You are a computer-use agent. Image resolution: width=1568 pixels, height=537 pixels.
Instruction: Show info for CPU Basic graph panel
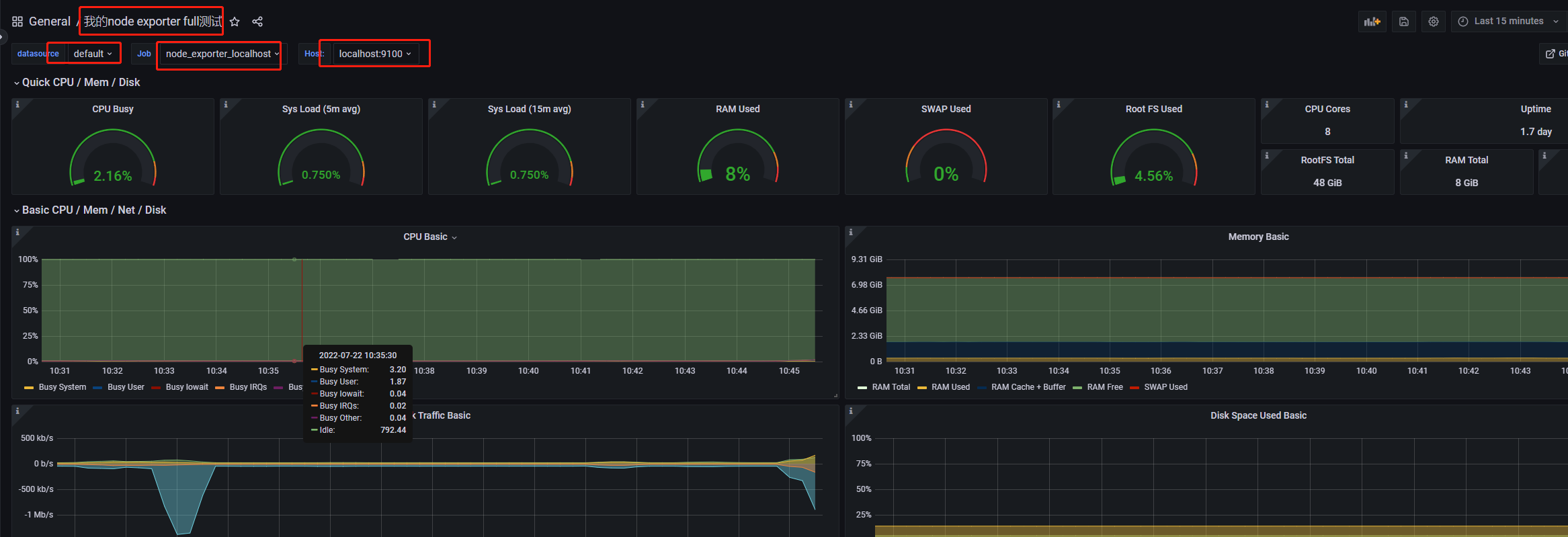pos(17,233)
